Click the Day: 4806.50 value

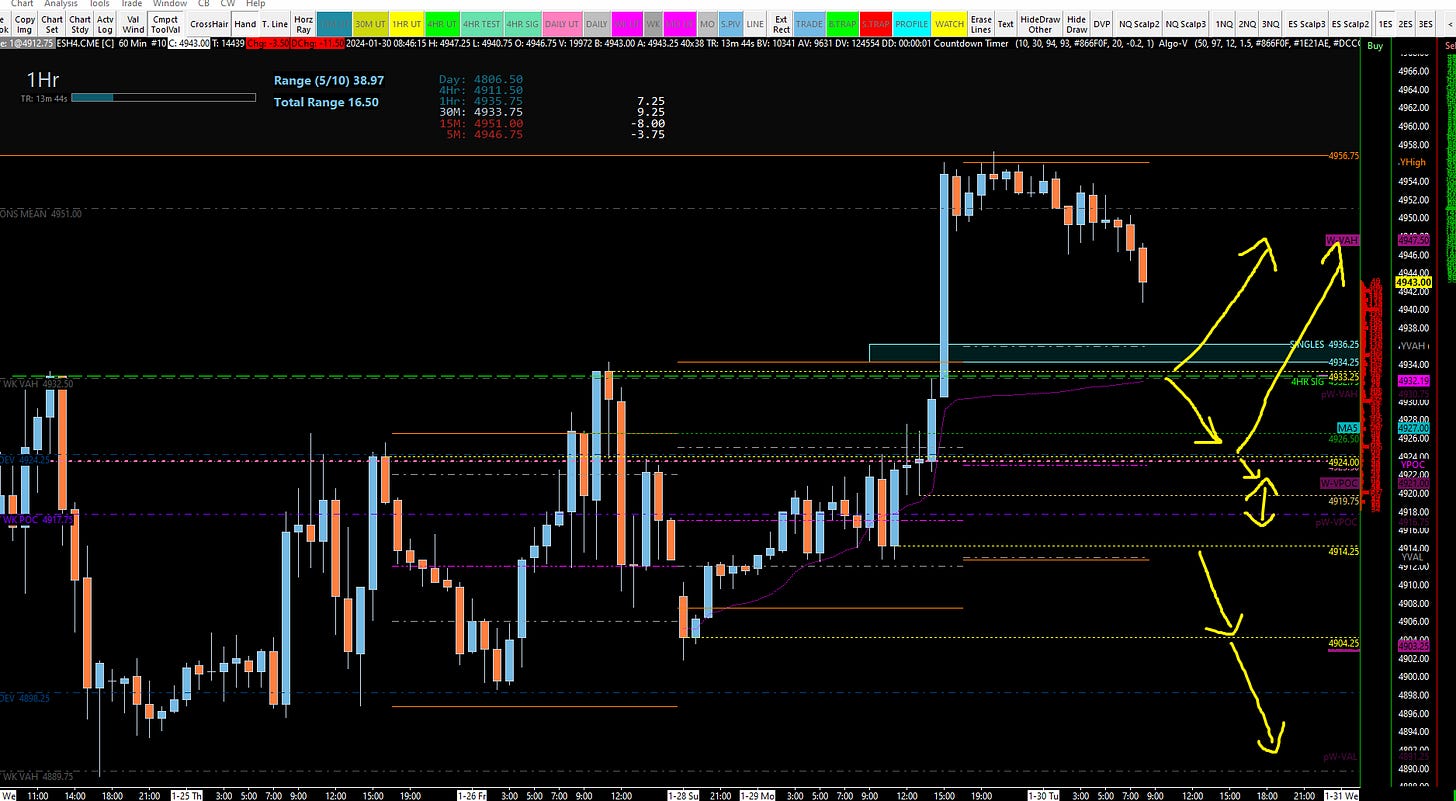481,79
